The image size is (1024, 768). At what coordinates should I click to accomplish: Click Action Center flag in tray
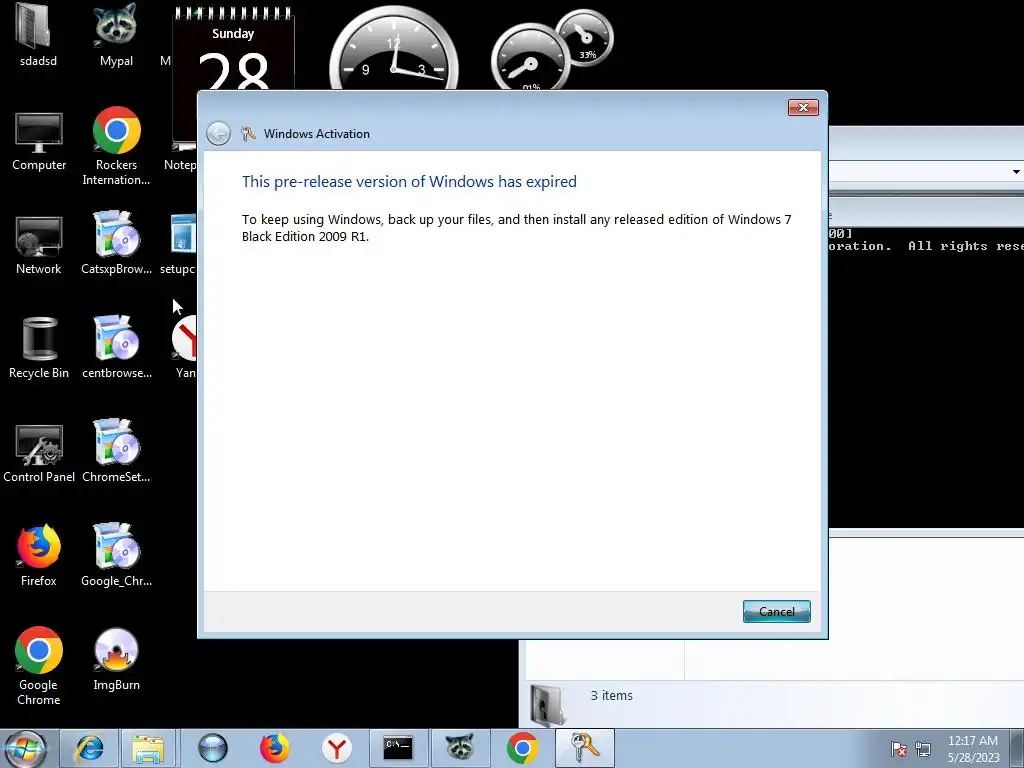click(899, 749)
